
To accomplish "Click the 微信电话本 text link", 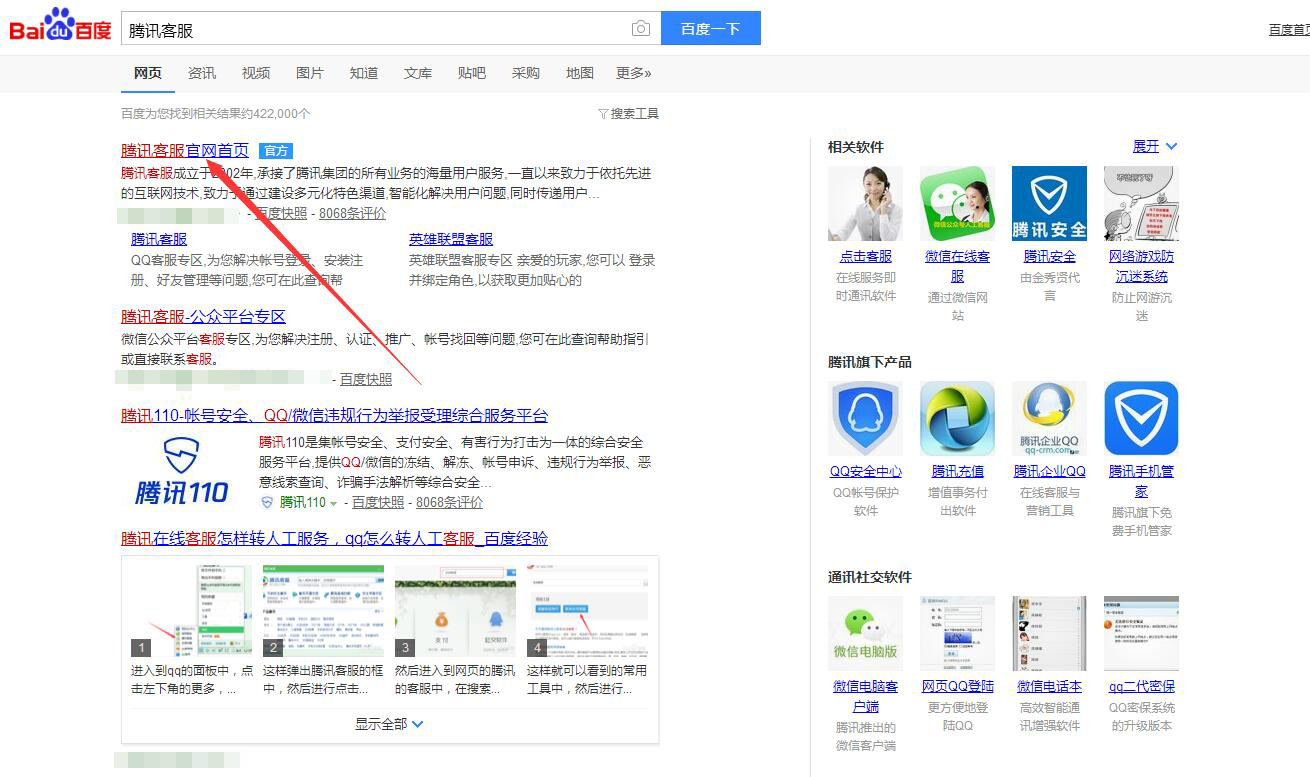I will [x=1049, y=686].
